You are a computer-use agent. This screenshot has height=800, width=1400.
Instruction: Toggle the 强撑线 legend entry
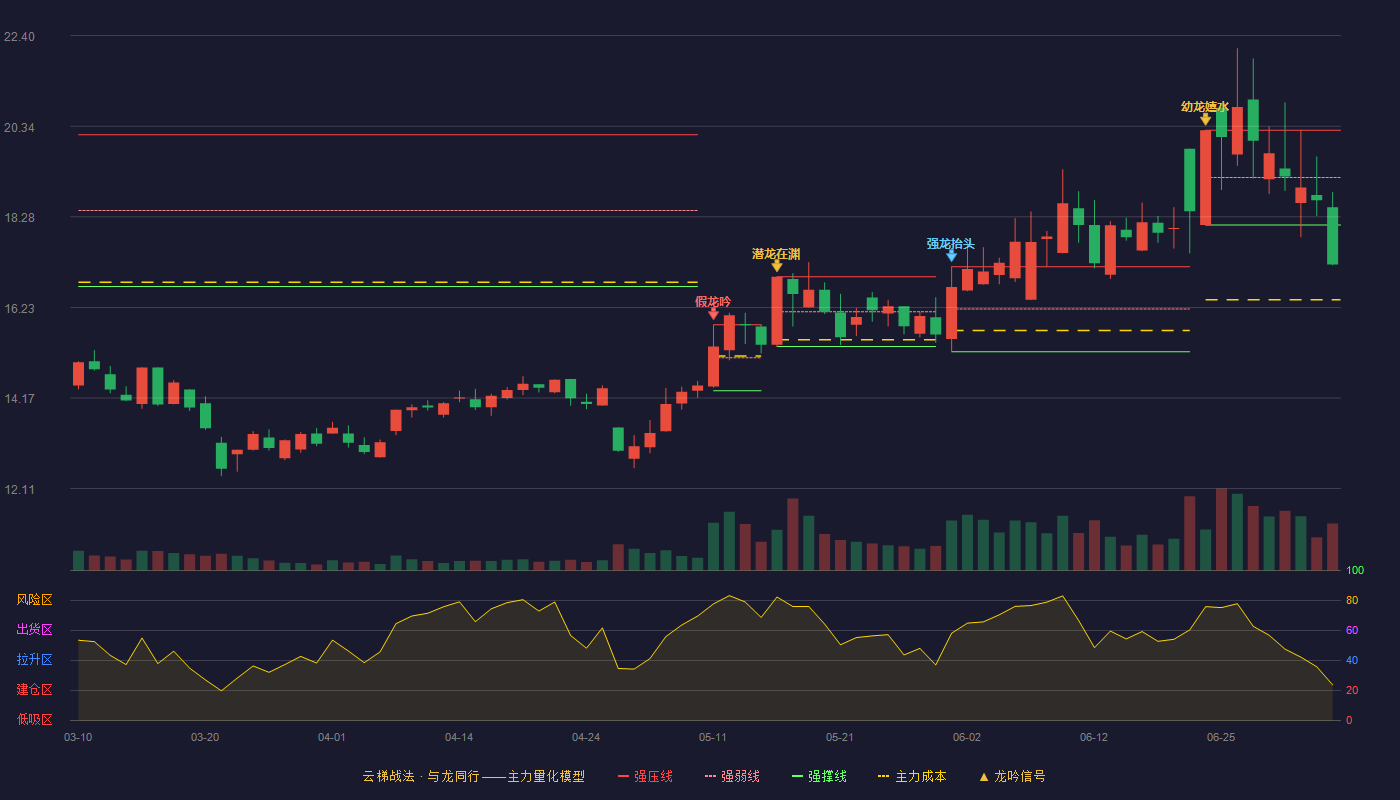[819, 776]
